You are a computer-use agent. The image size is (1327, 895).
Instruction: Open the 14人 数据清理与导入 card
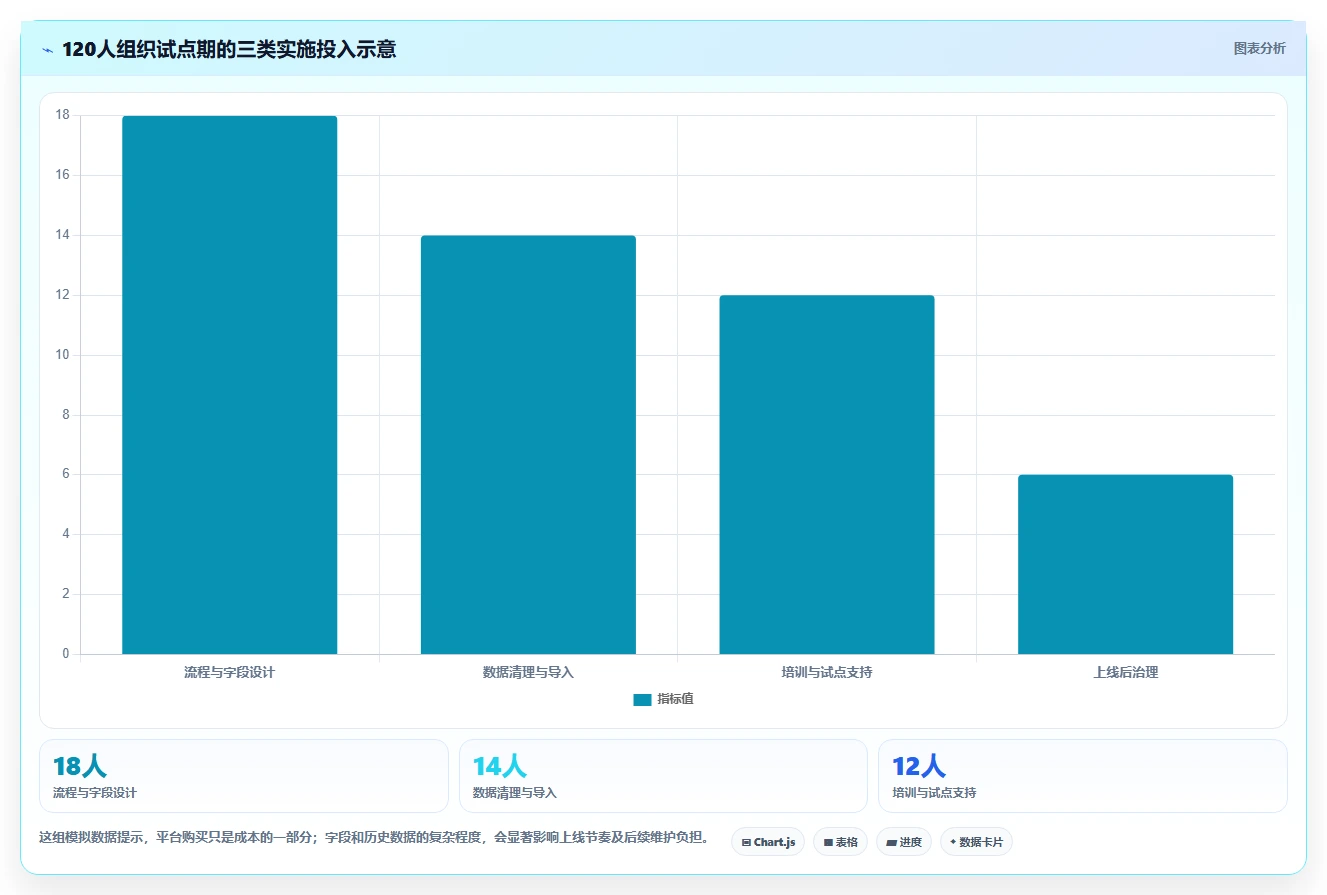click(663, 776)
